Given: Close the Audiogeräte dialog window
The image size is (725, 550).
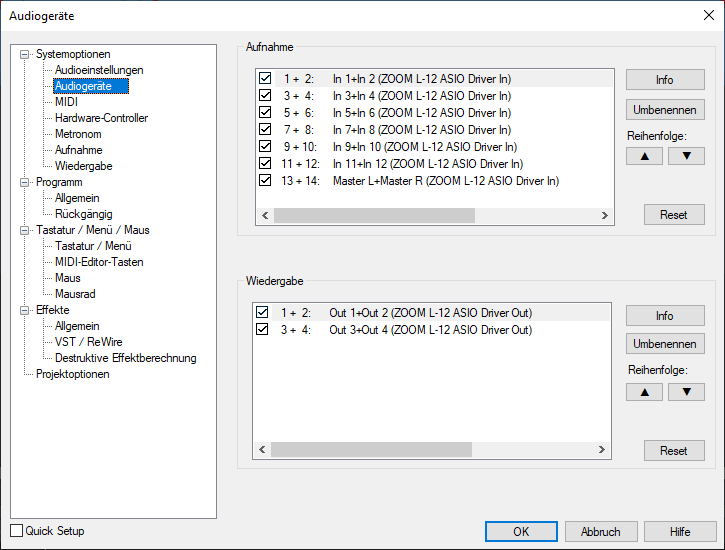Looking at the screenshot, I should pyautogui.click(x=708, y=15).
